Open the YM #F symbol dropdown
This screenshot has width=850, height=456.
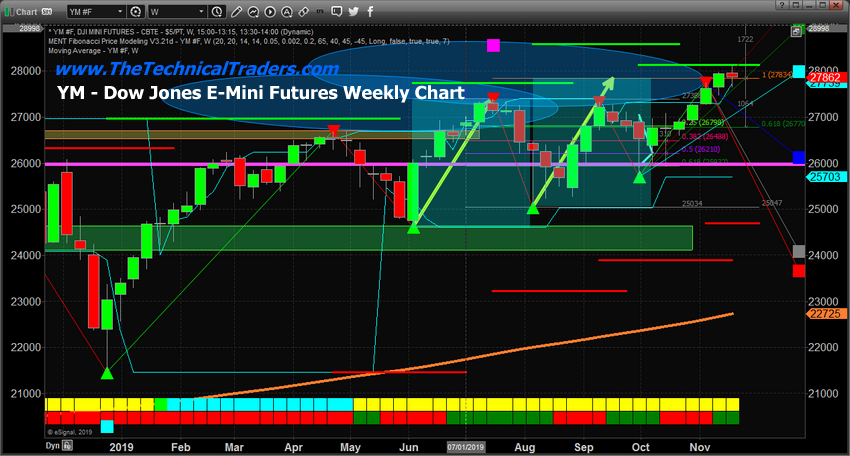(x=96, y=11)
